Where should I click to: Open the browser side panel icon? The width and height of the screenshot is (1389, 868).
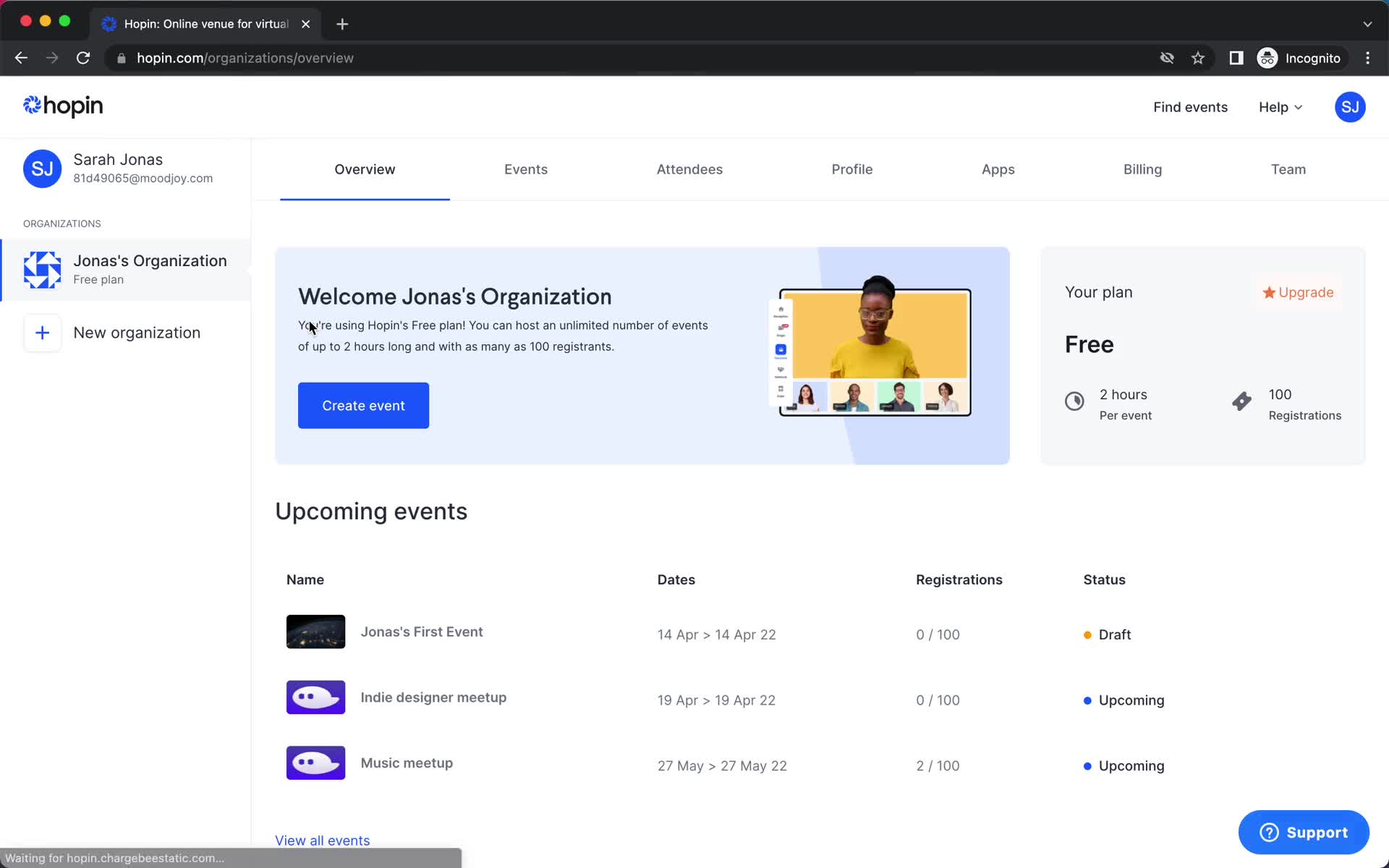[1236, 58]
